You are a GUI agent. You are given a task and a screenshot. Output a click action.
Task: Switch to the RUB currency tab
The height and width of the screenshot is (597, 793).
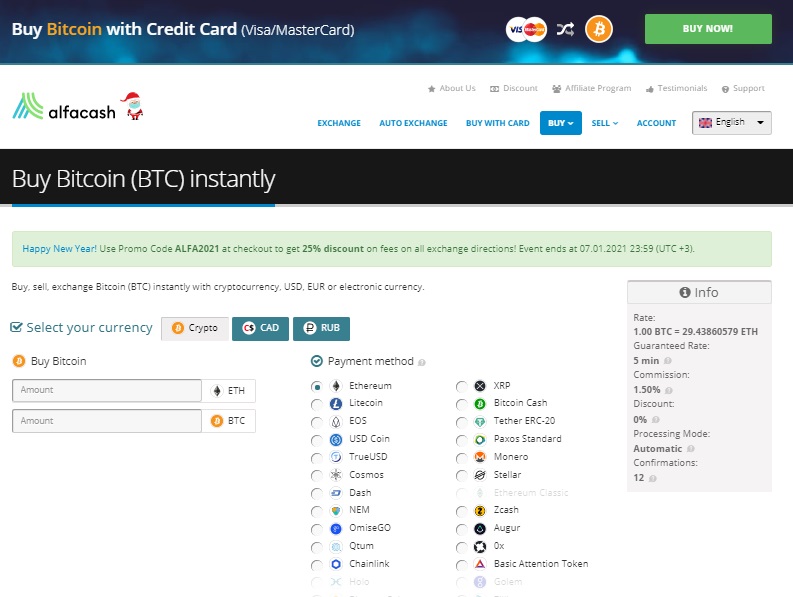click(x=321, y=328)
